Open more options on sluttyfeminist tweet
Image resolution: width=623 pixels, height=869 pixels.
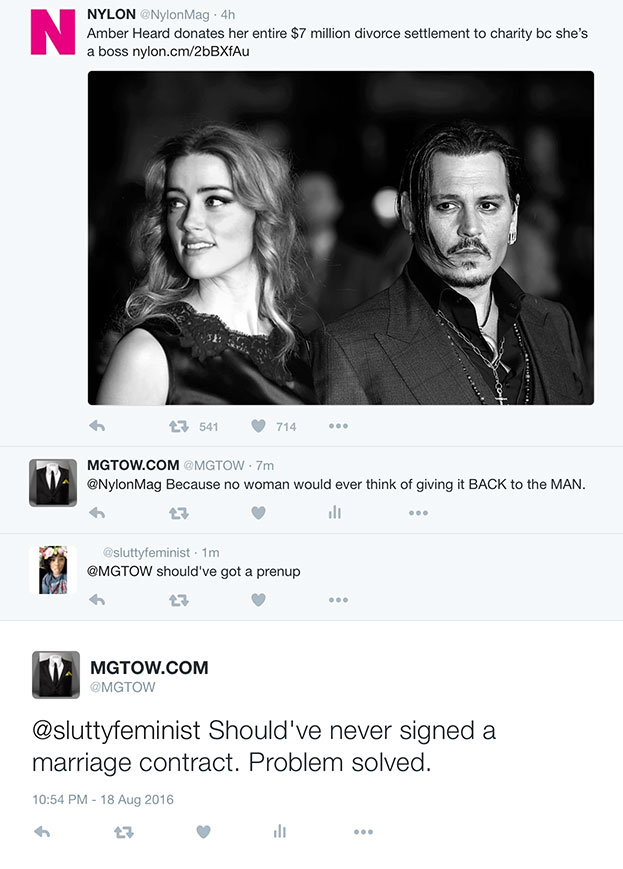tap(338, 600)
